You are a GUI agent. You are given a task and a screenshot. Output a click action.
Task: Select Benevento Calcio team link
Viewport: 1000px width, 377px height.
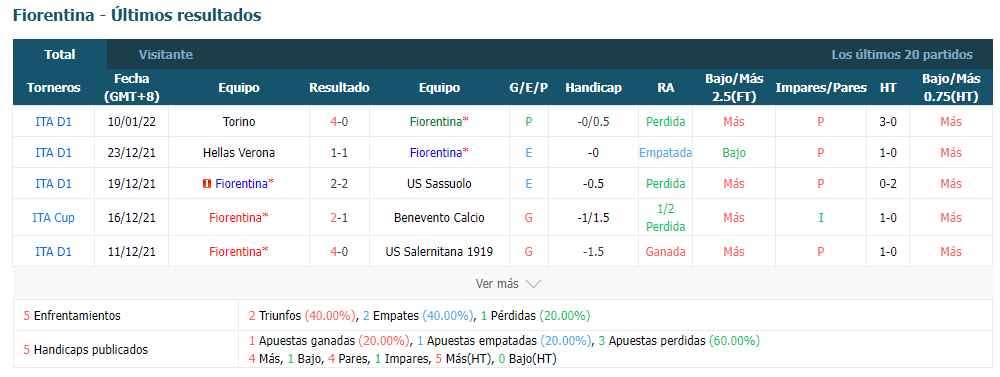439,218
